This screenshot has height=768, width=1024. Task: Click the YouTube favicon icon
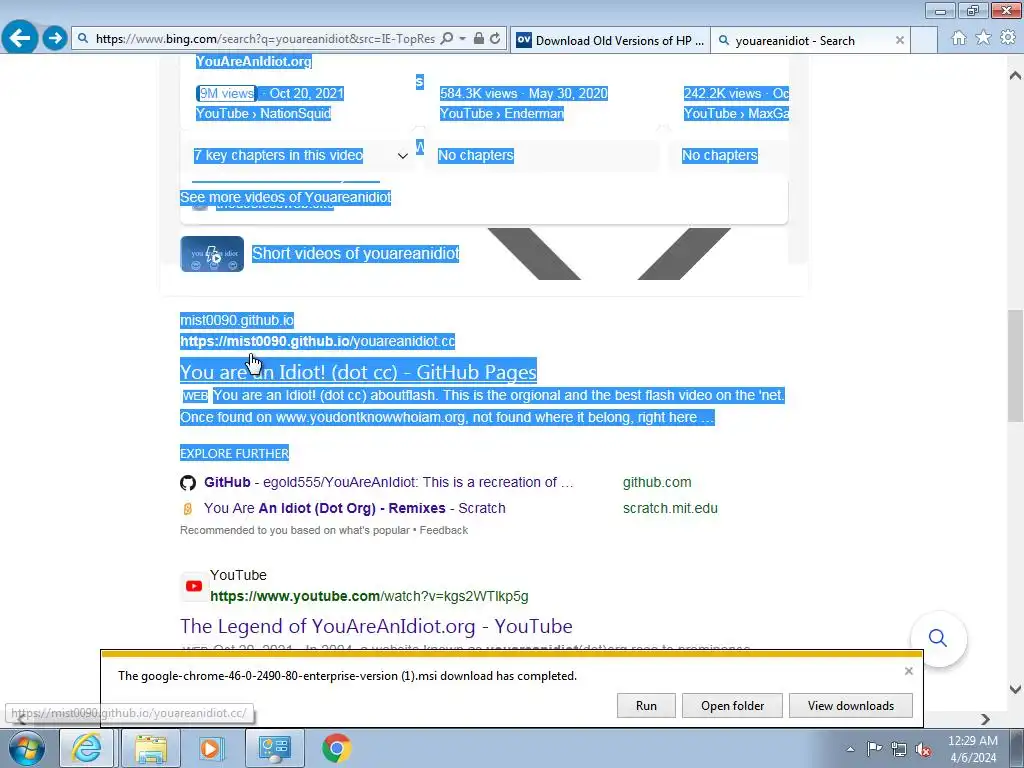[194, 586]
